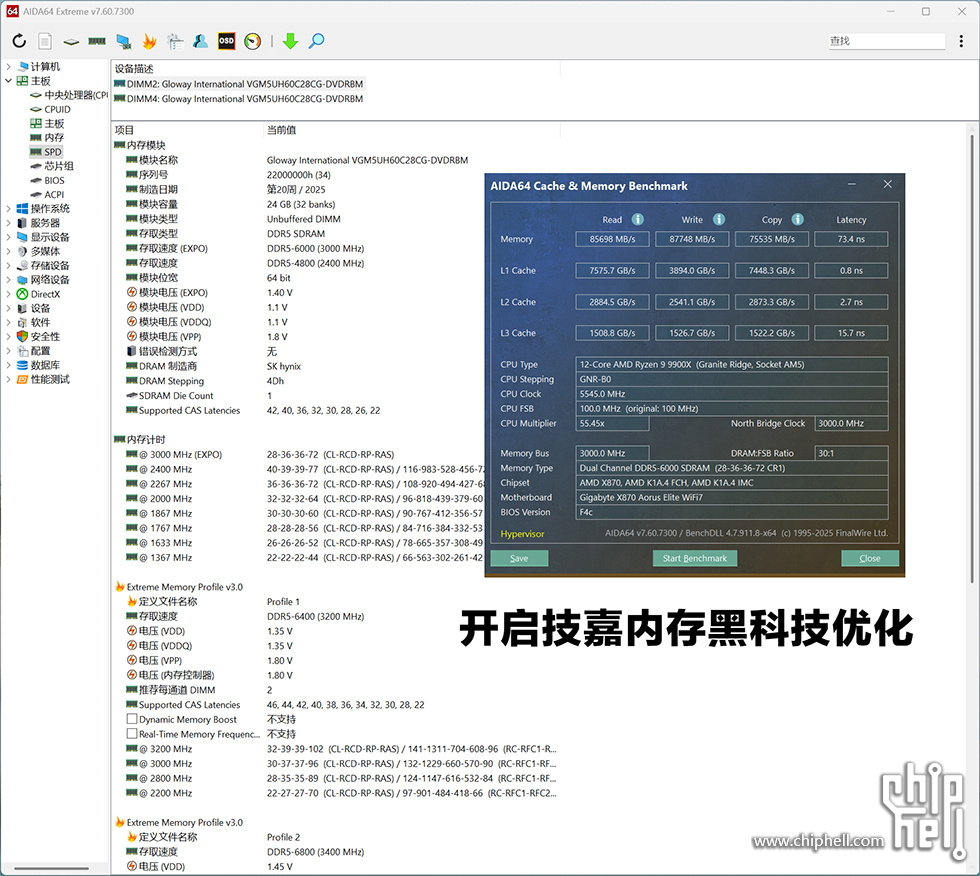Open the Report page icon
The height and width of the screenshot is (876, 980).
45,41
